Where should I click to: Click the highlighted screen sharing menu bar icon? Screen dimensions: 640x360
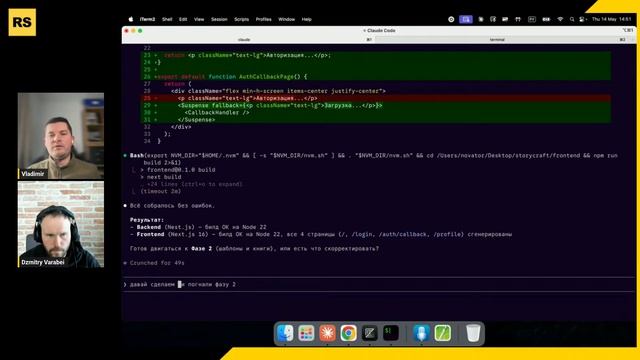(466, 19)
